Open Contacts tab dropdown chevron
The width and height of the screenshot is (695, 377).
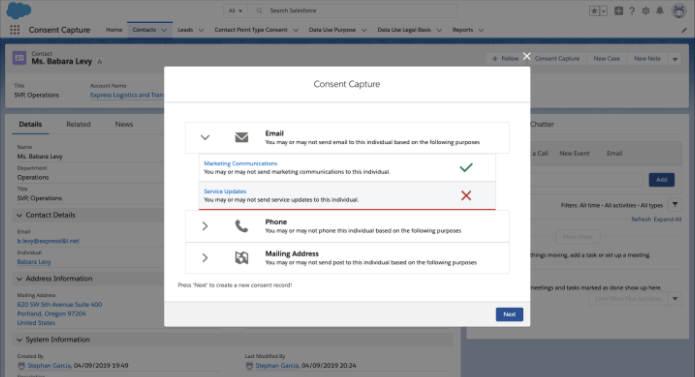click(x=164, y=30)
